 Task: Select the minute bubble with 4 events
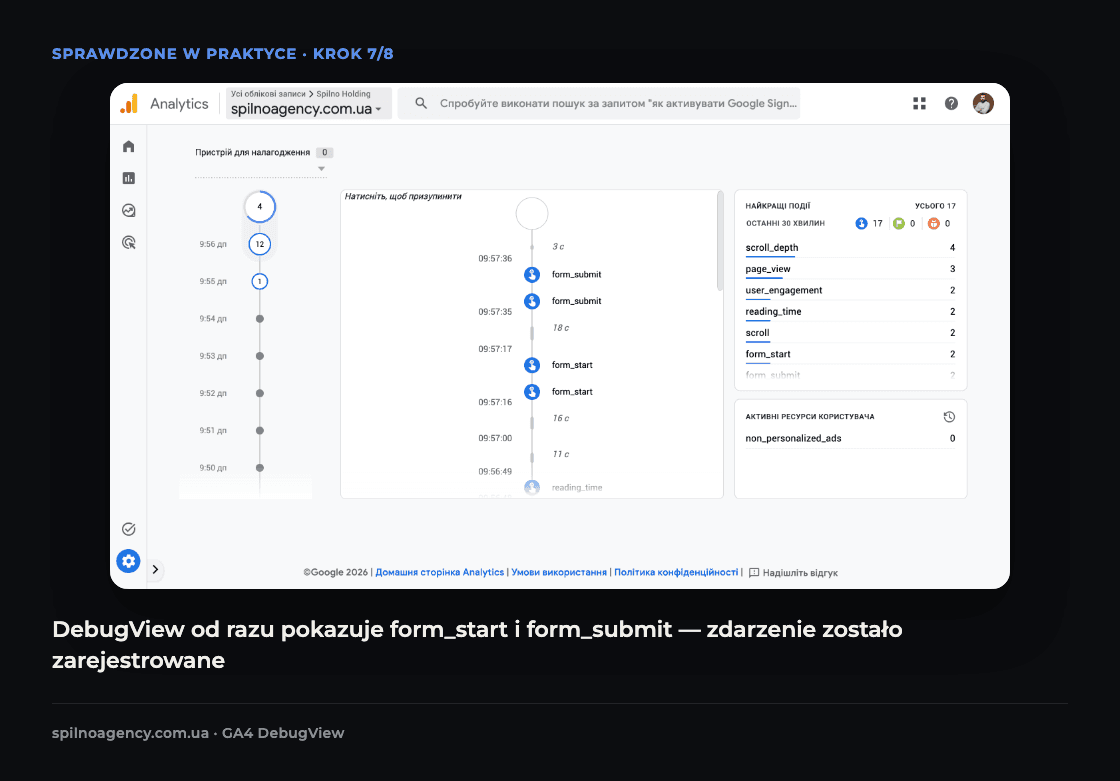259,207
